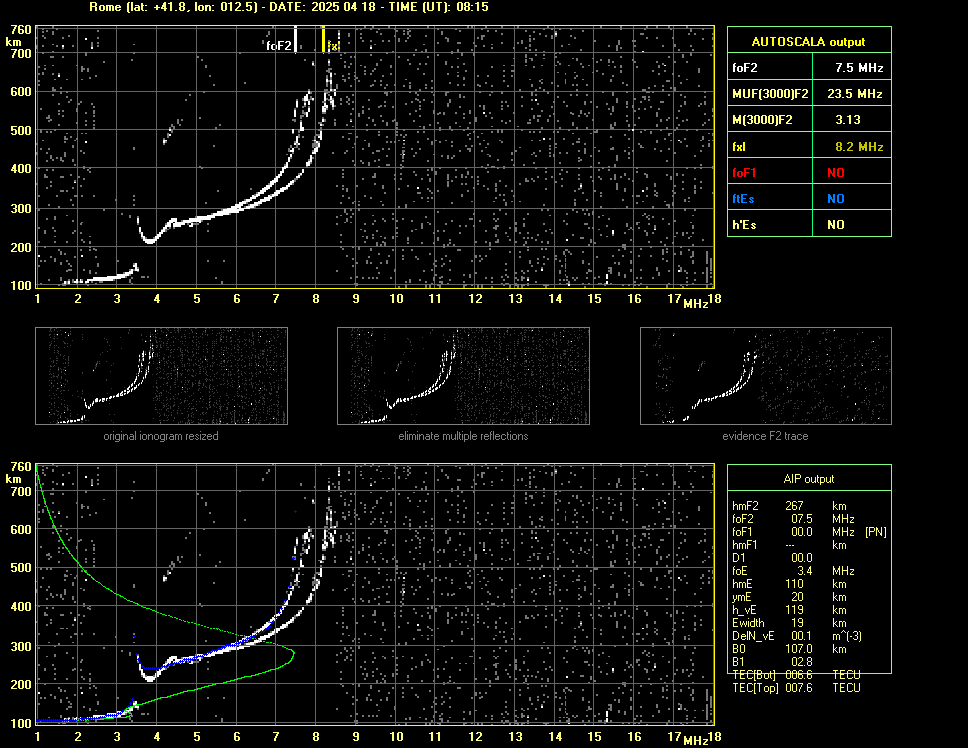
Task: Click the MHz axis label under top ionogram
Action: 696,304
